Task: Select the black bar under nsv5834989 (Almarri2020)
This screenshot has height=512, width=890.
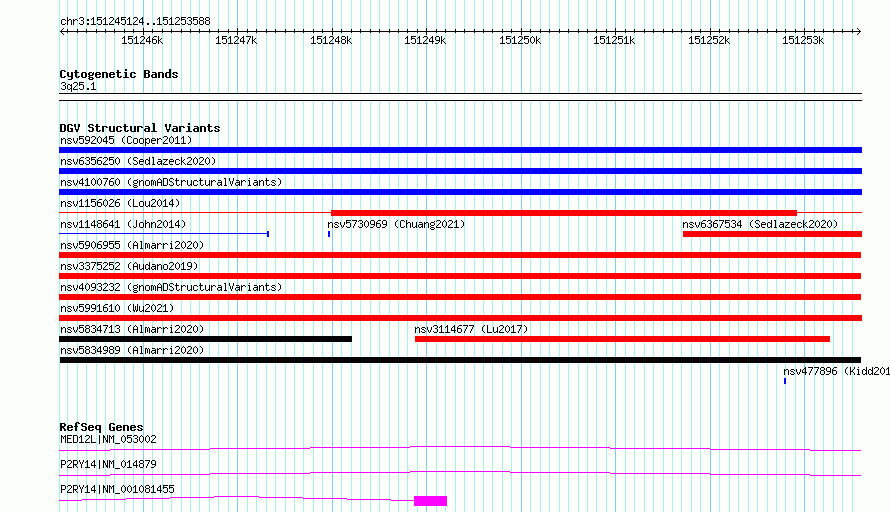Action: point(460,360)
